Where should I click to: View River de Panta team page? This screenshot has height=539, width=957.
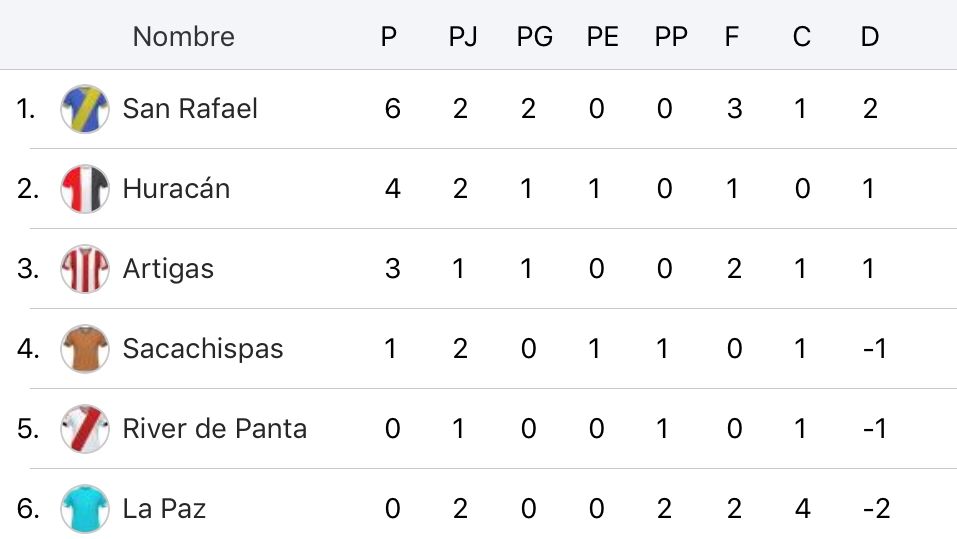point(215,429)
